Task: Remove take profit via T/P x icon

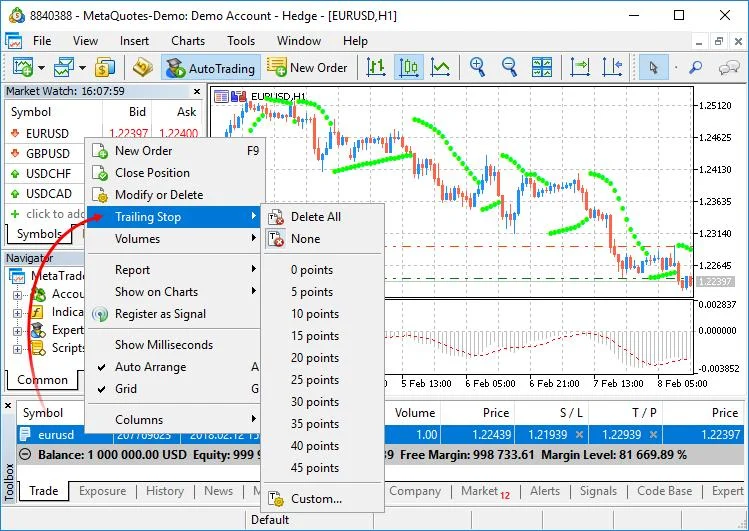Action: click(x=653, y=435)
